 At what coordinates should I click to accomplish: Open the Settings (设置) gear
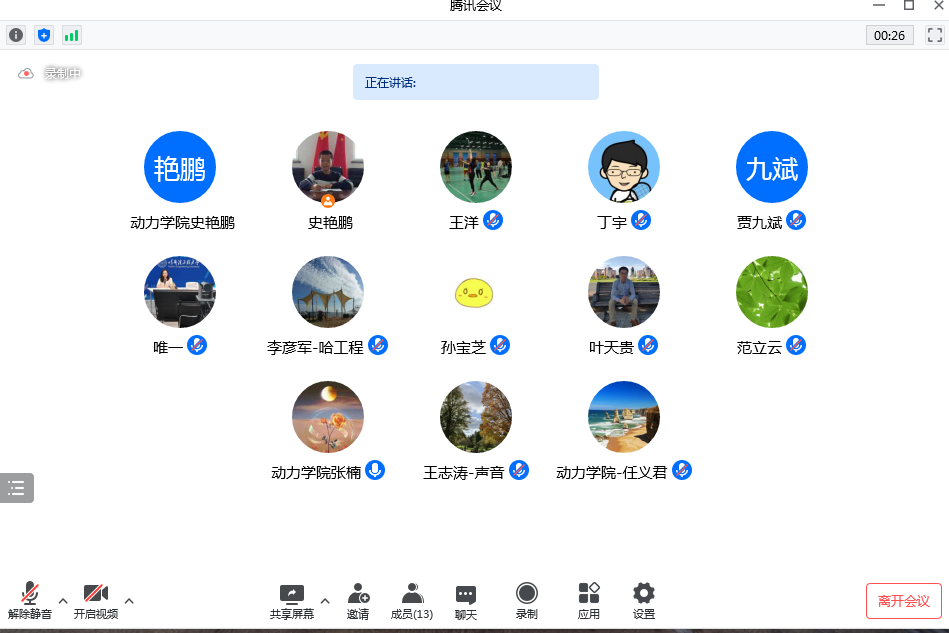click(x=644, y=601)
